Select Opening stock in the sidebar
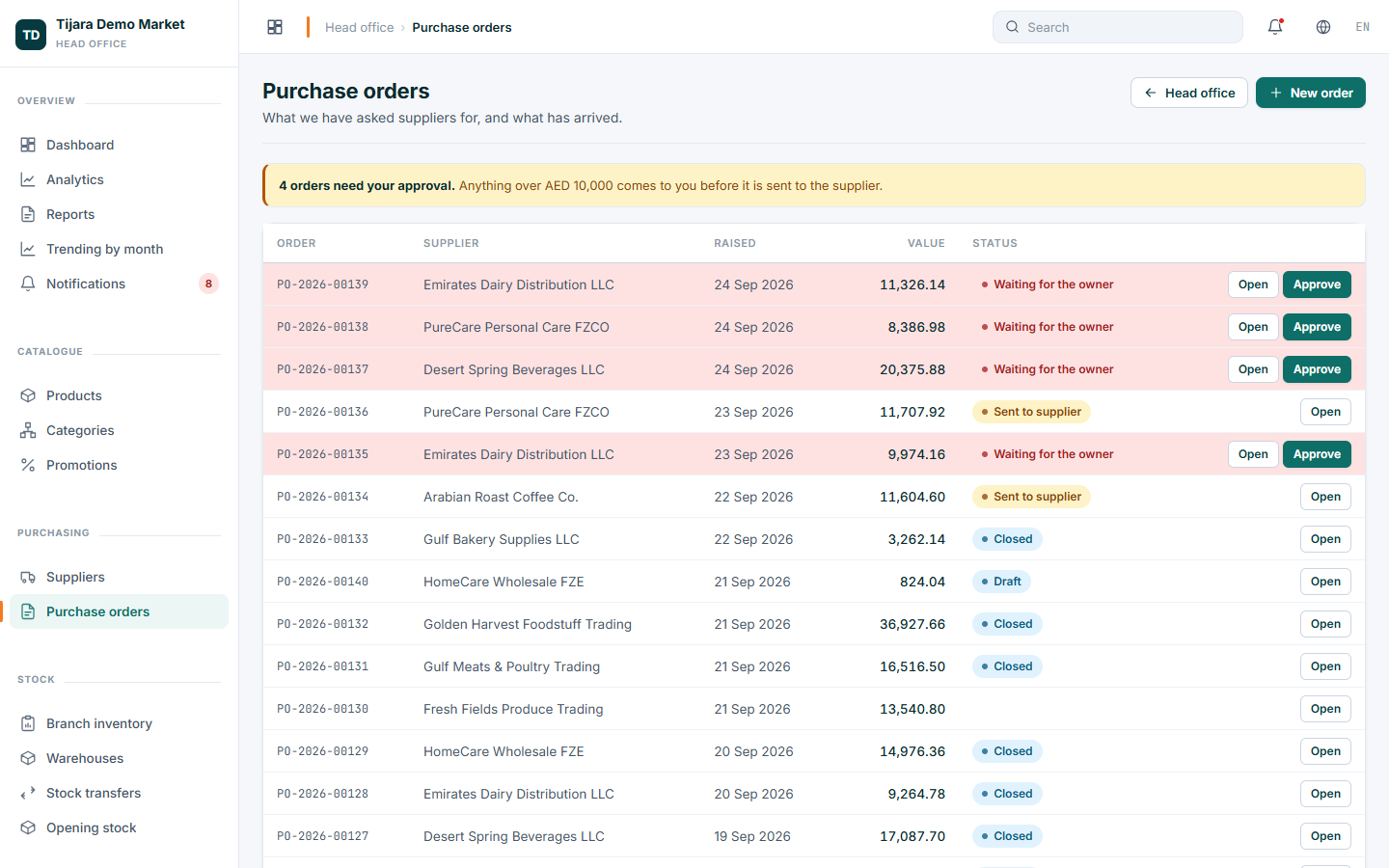 (x=119, y=827)
